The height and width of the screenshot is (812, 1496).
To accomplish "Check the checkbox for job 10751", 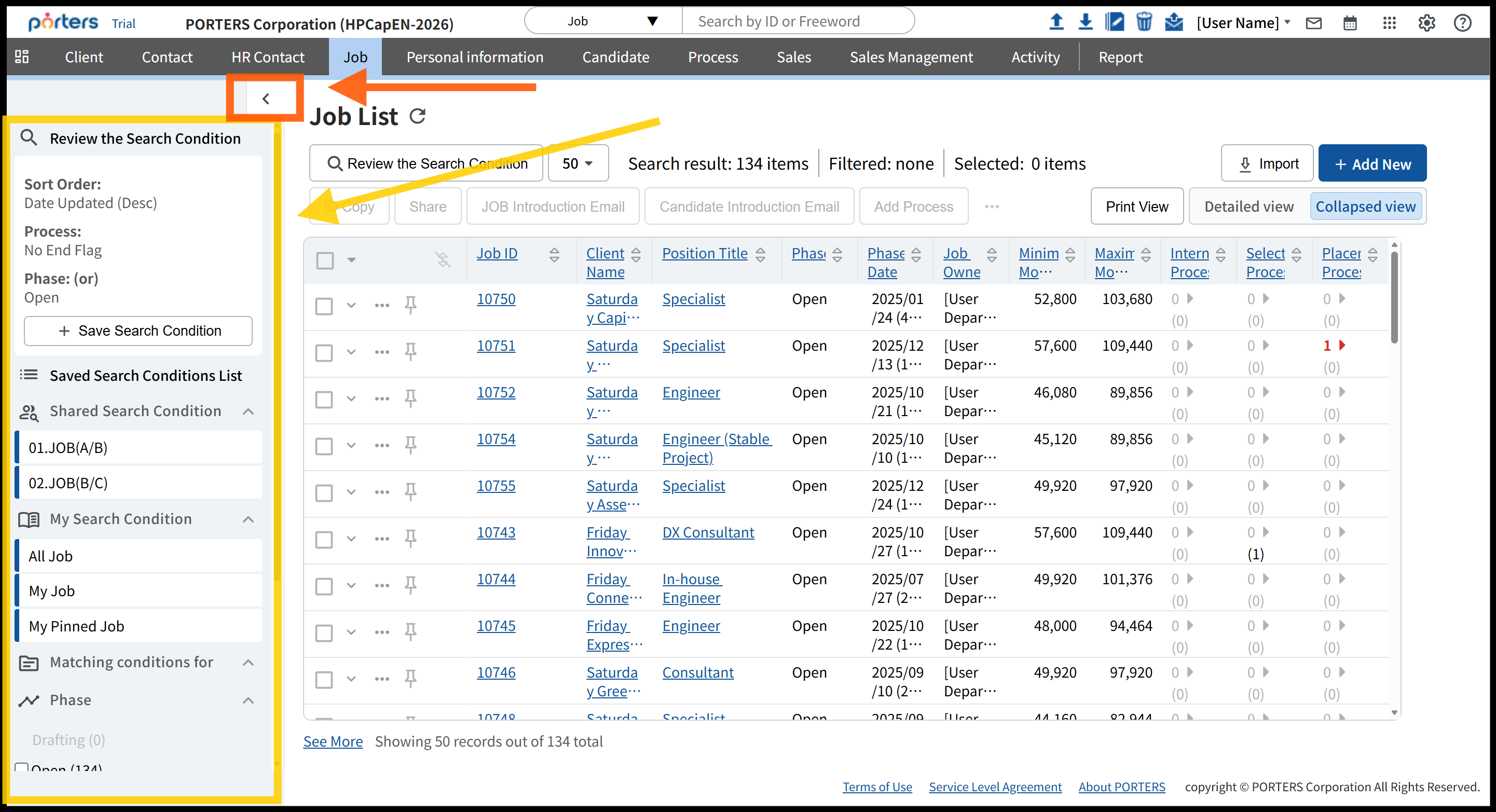I will (324, 353).
